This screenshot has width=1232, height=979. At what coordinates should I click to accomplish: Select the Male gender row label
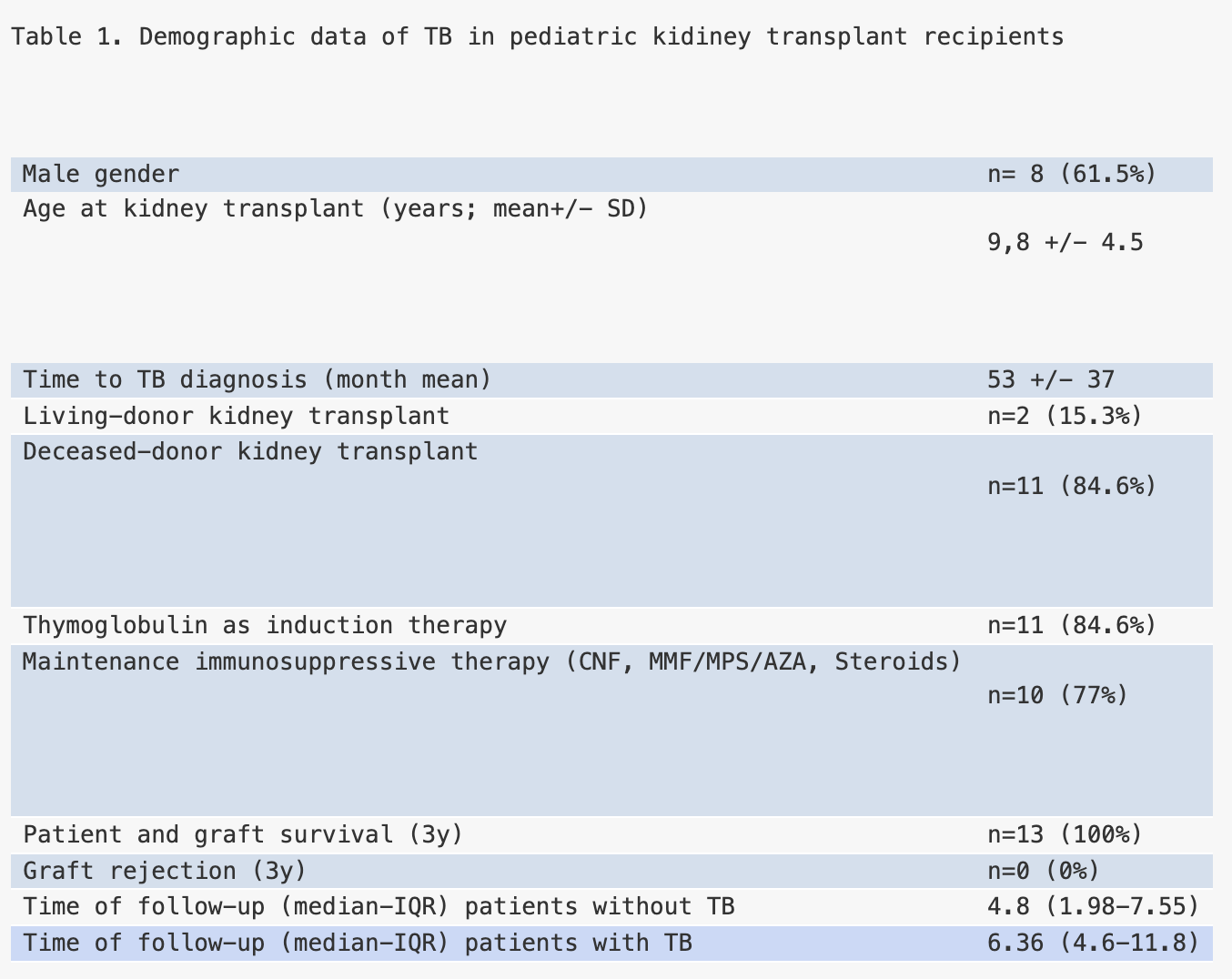coord(101,174)
